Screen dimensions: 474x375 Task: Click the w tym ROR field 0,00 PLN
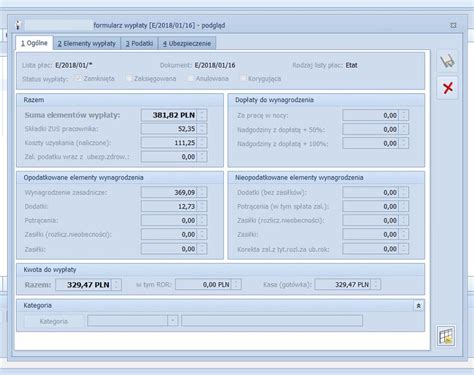pyautogui.click(x=203, y=285)
